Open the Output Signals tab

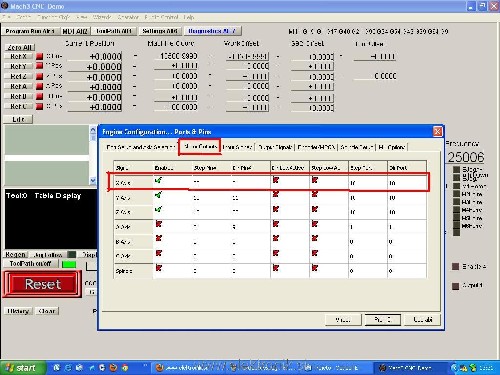275,147
